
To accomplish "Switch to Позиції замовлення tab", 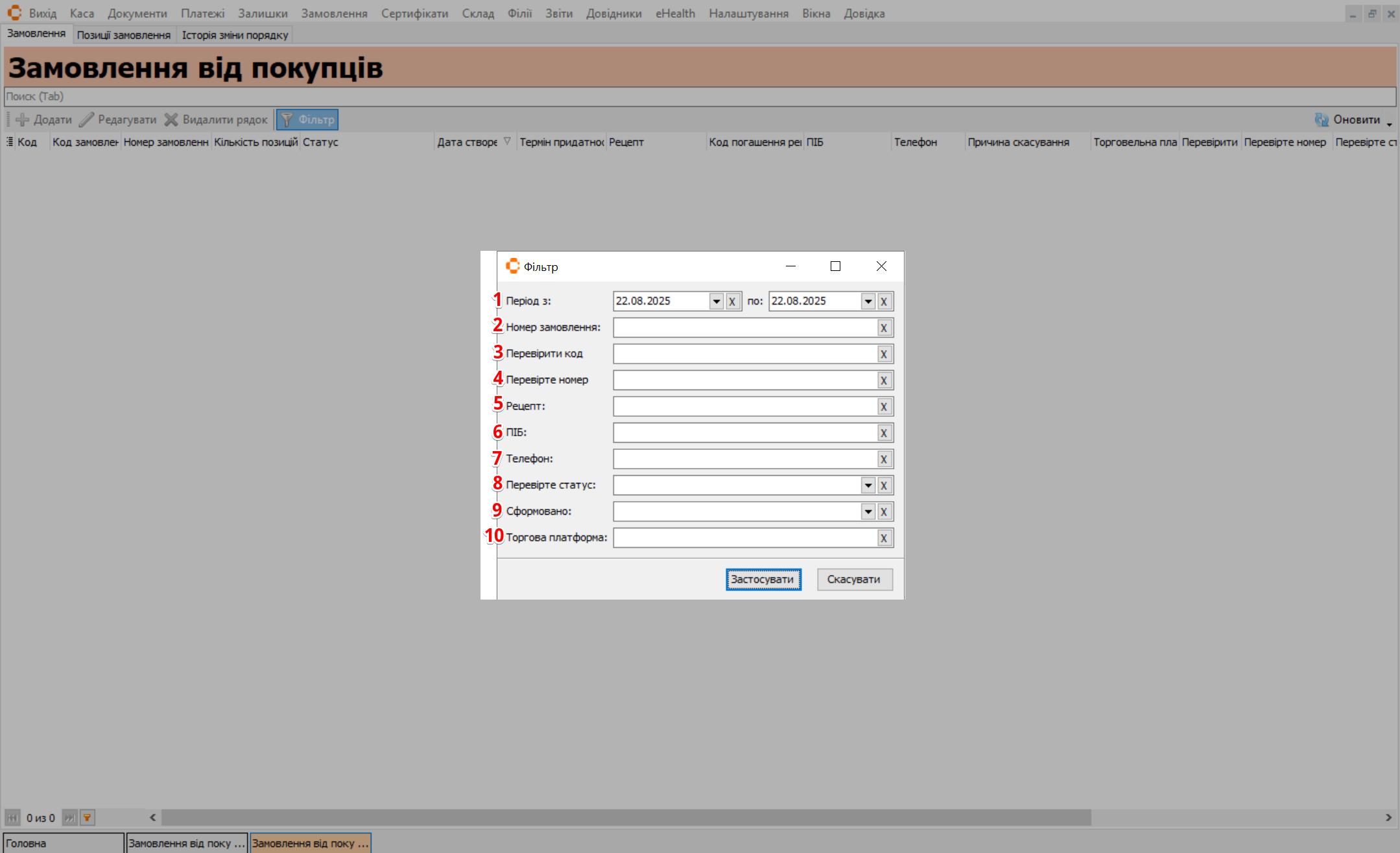I will pyautogui.click(x=124, y=35).
